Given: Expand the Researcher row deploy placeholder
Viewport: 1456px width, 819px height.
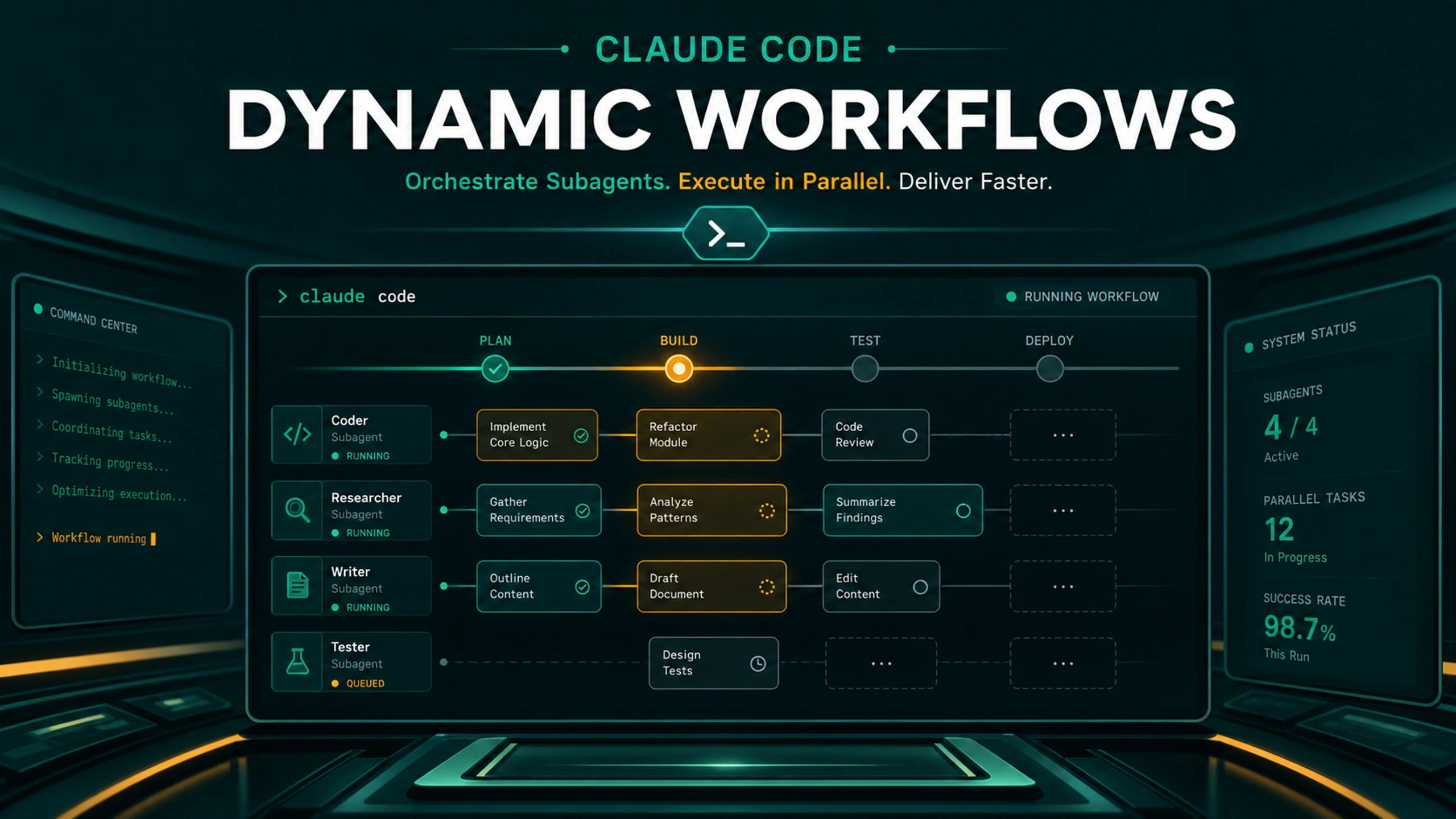Looking at the screenshot, I should point(1063,510).
